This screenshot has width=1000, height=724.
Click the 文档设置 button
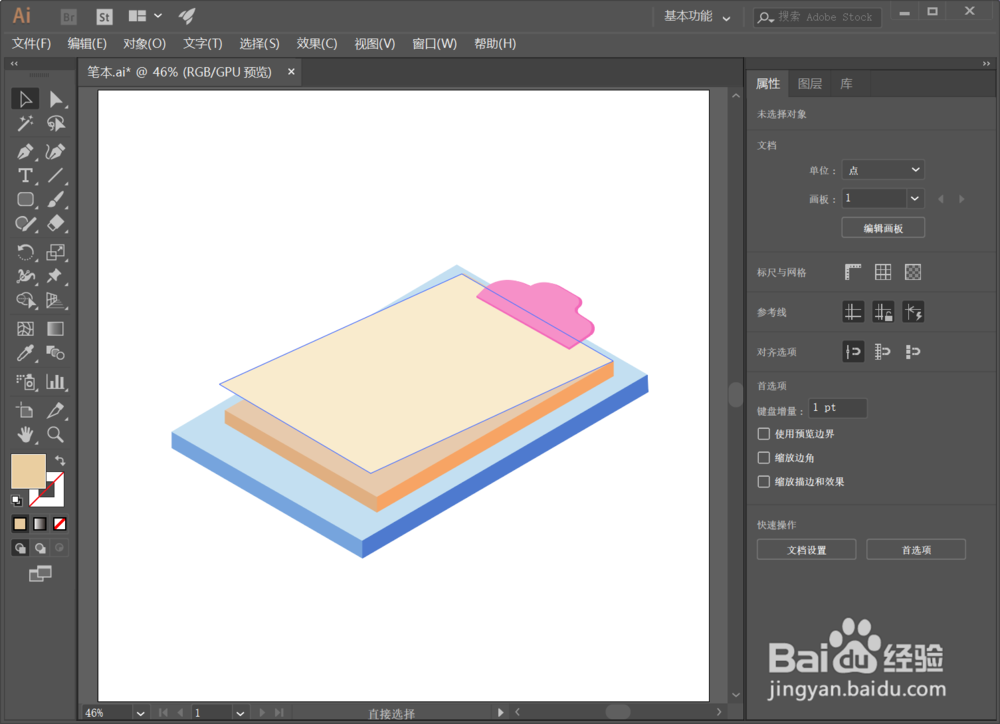coord(806,550)
